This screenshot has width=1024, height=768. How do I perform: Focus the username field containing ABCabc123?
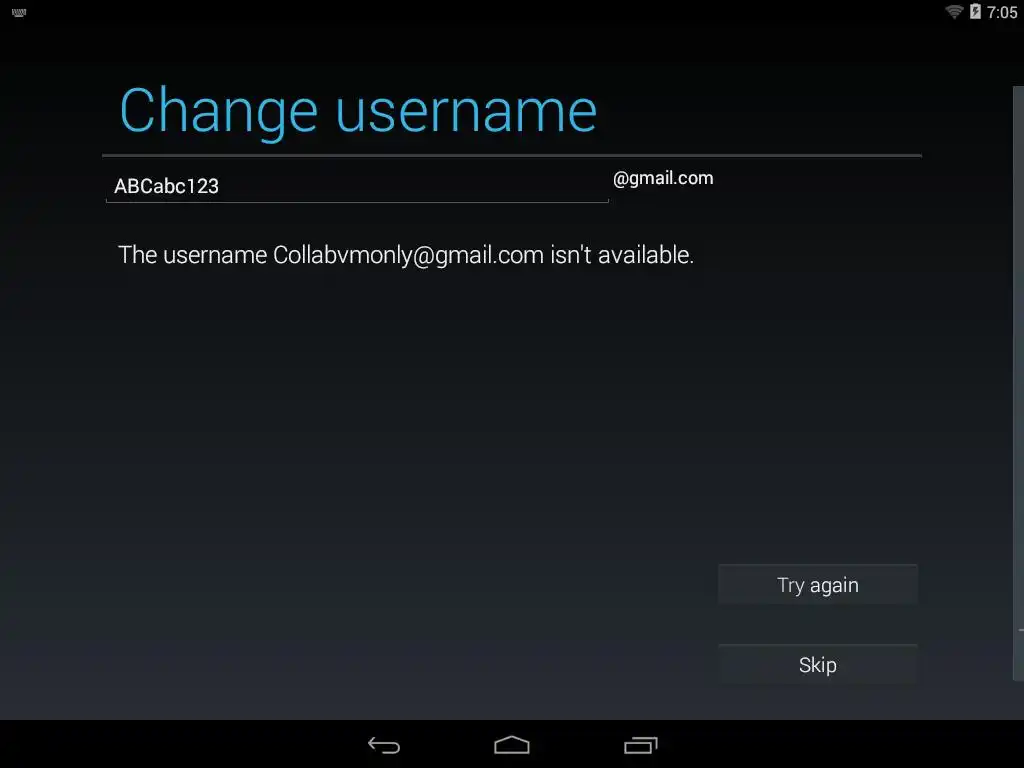point(357,186)
